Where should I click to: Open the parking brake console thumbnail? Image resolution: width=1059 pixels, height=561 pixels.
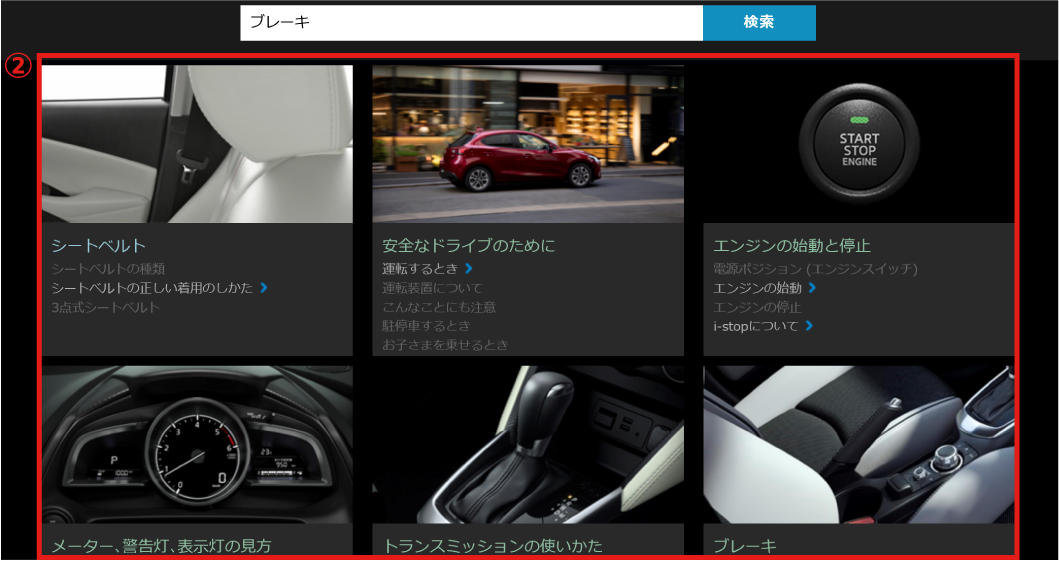(x=858, y=446)
